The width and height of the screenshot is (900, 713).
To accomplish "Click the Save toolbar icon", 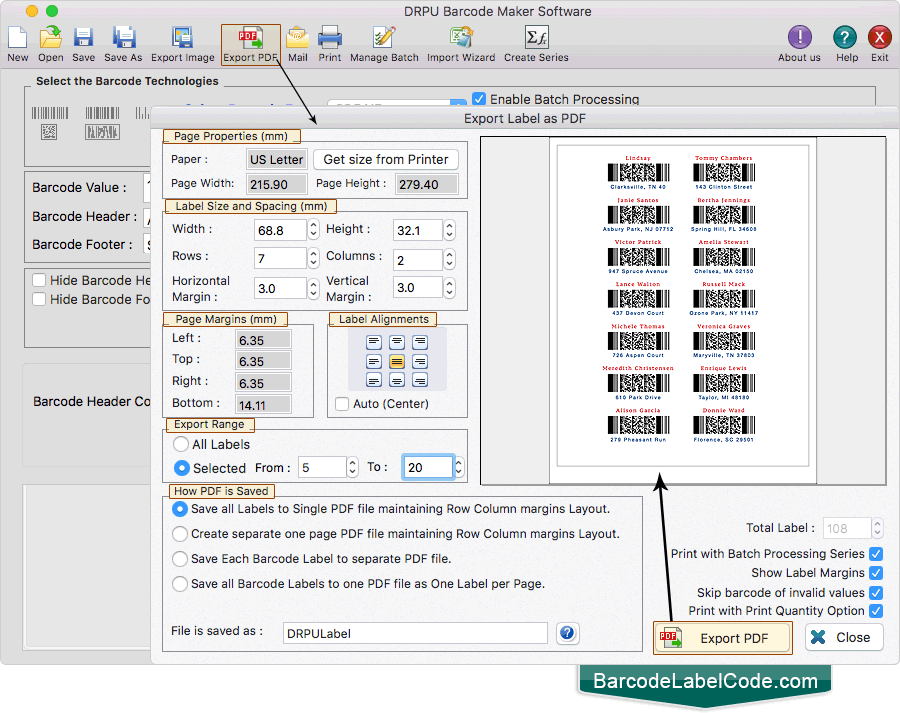I will (x=83, y=44).
